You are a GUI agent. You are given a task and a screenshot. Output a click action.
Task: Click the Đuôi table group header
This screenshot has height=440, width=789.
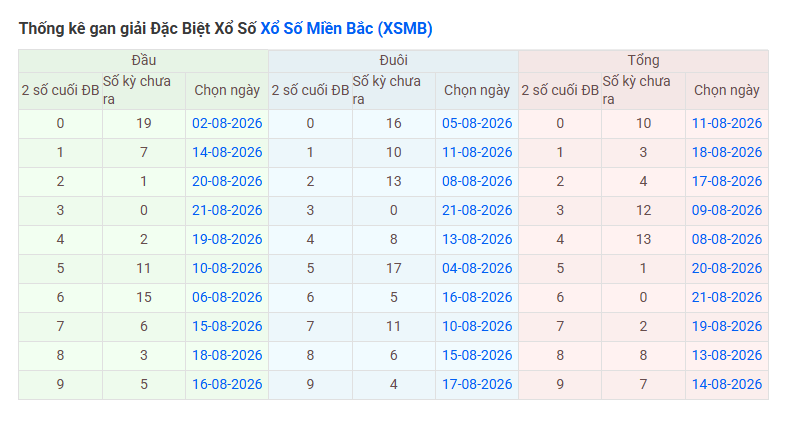(393, 61)
